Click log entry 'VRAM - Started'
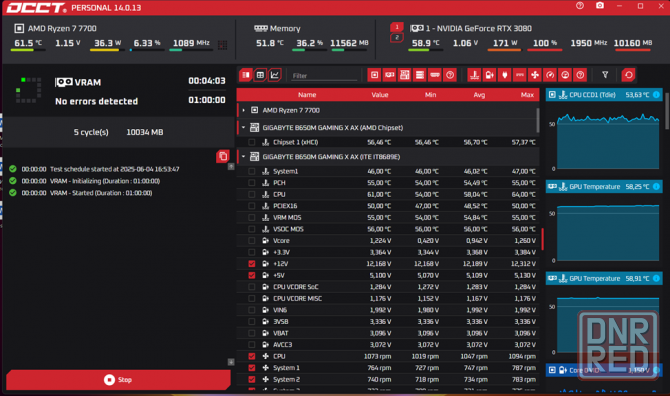This screenshot has height=396, width=670. click(101, 193)
